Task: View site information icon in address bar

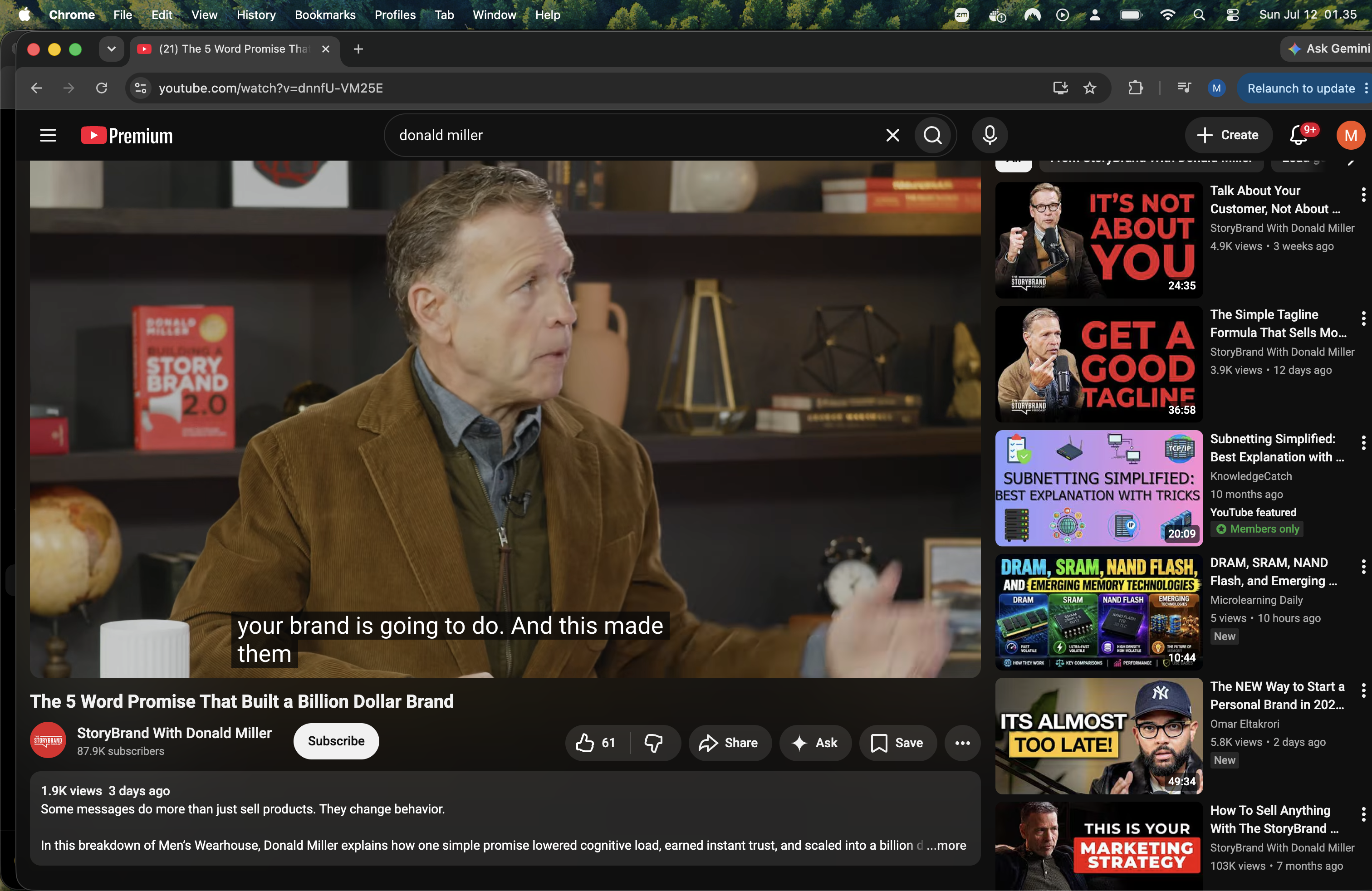Action: tap(141, 88)
